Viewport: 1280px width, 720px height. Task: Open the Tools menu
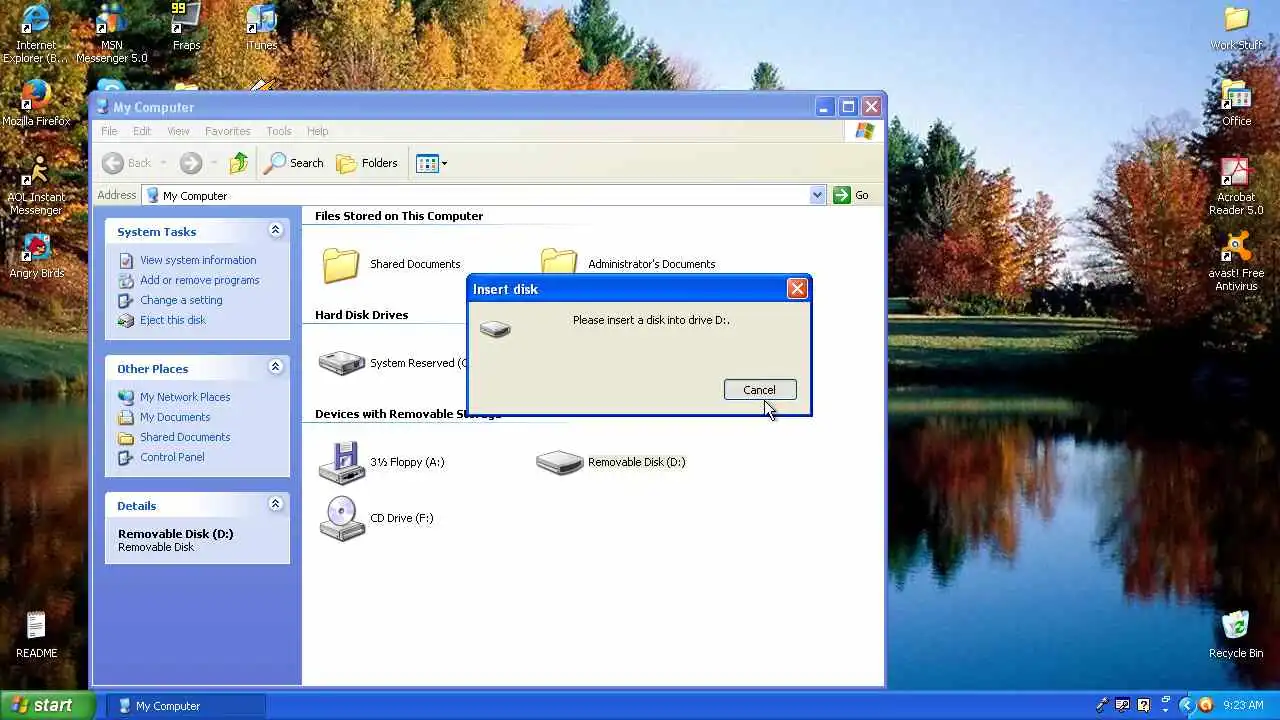click(x=279, y=131)
